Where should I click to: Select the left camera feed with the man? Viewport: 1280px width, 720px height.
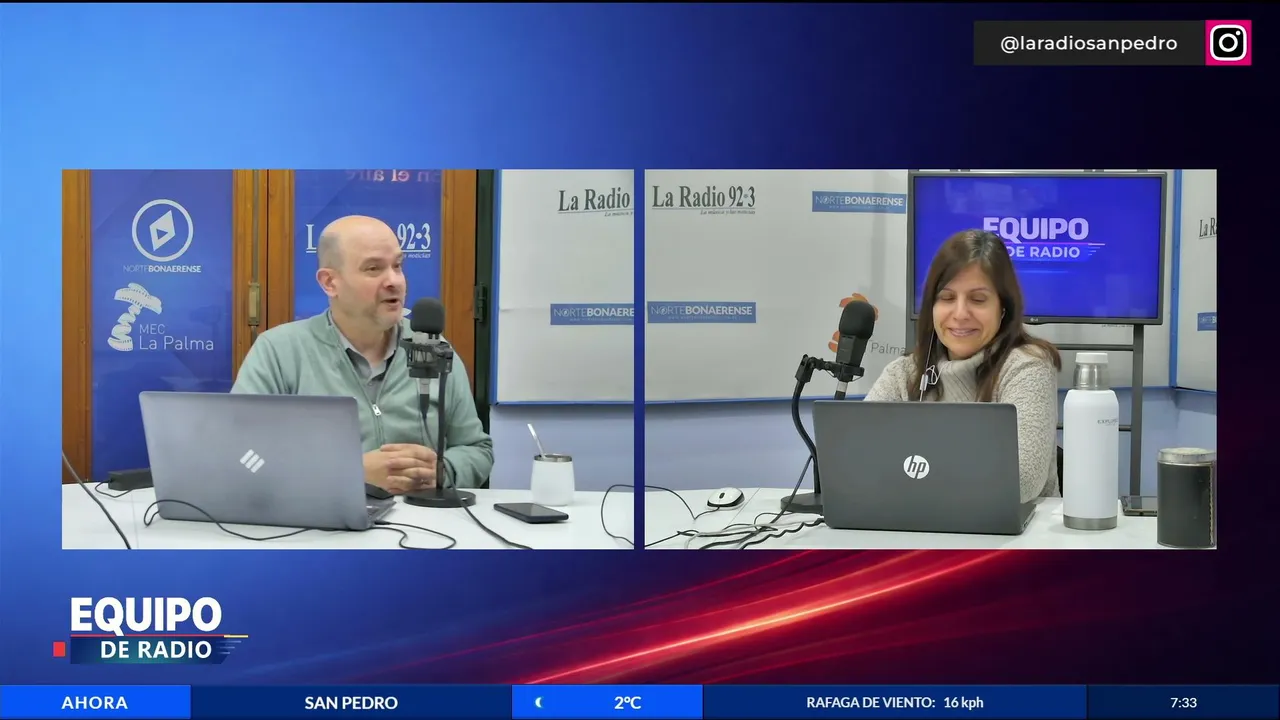pyautogui.click(x=347, y=359)
